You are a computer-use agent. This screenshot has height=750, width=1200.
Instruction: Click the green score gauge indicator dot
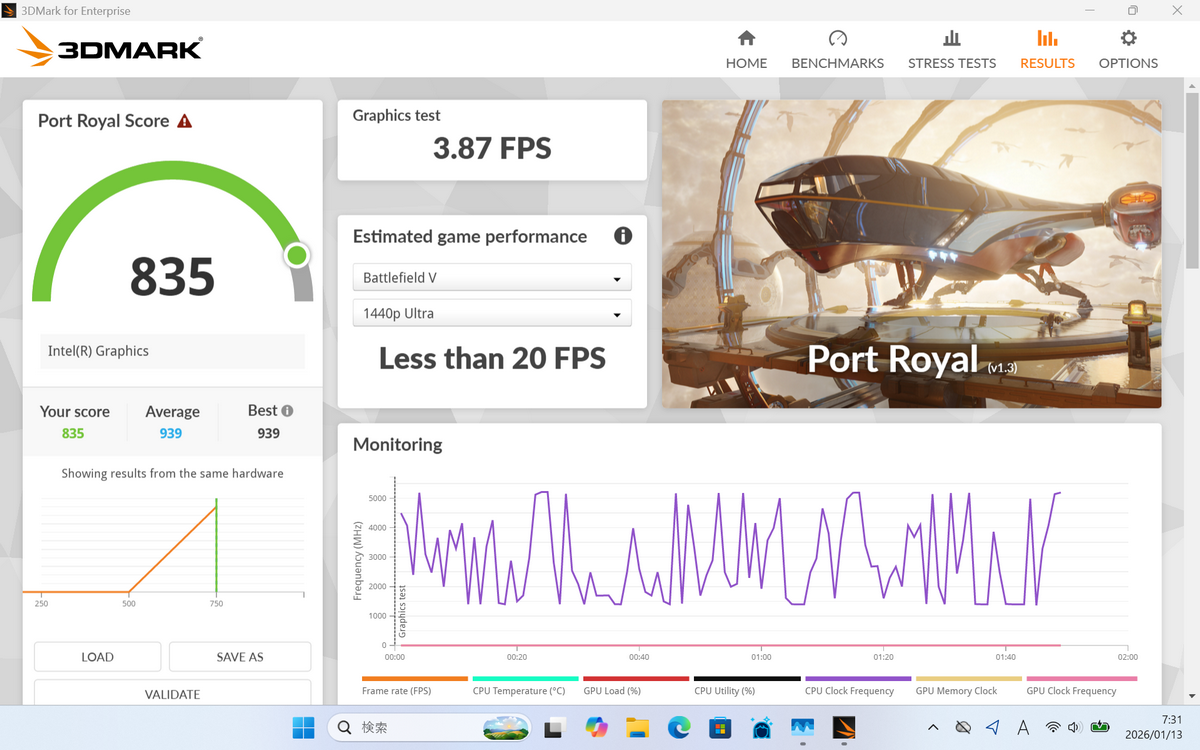coord(296,256)
